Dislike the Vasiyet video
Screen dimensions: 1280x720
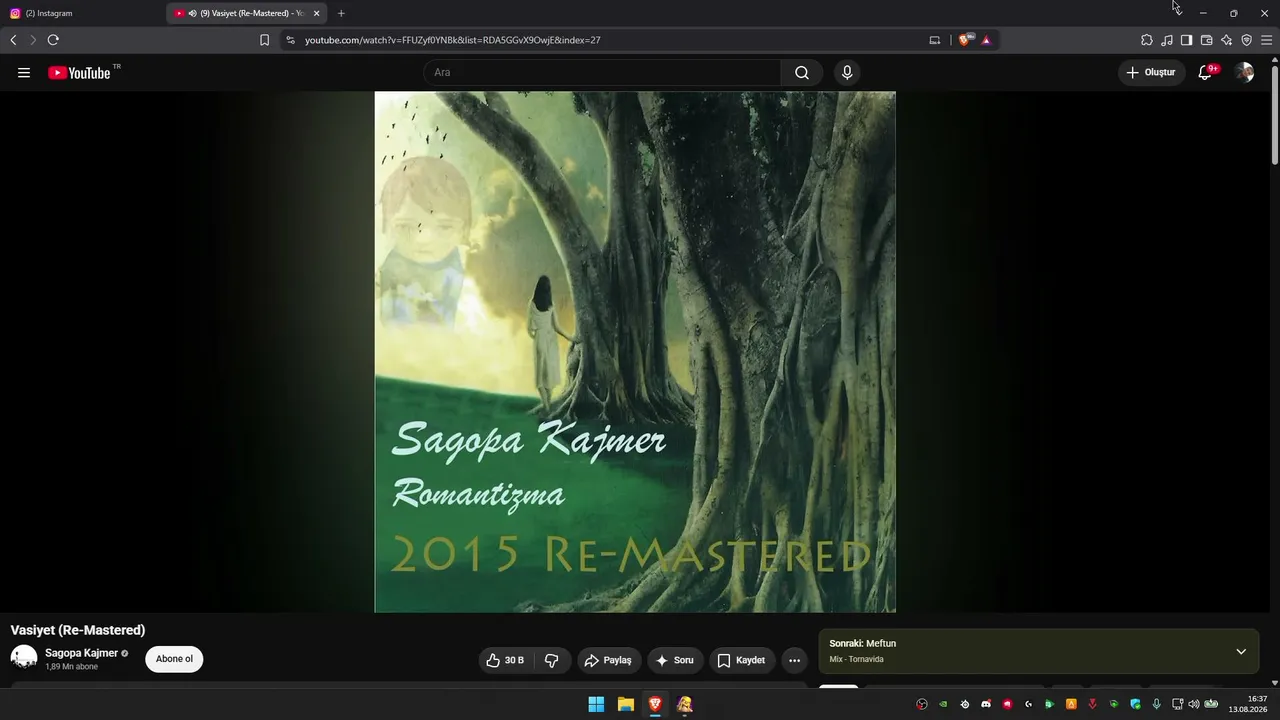click(x=551, y=660)
